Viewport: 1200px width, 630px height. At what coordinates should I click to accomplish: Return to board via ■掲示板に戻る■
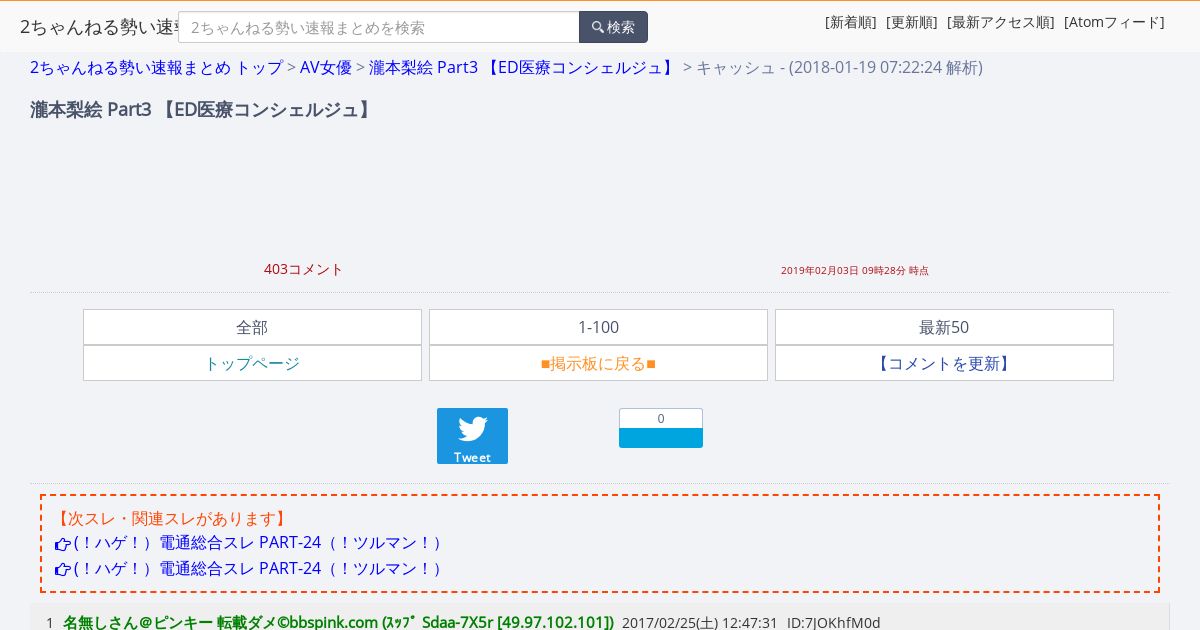coord(598,363)
